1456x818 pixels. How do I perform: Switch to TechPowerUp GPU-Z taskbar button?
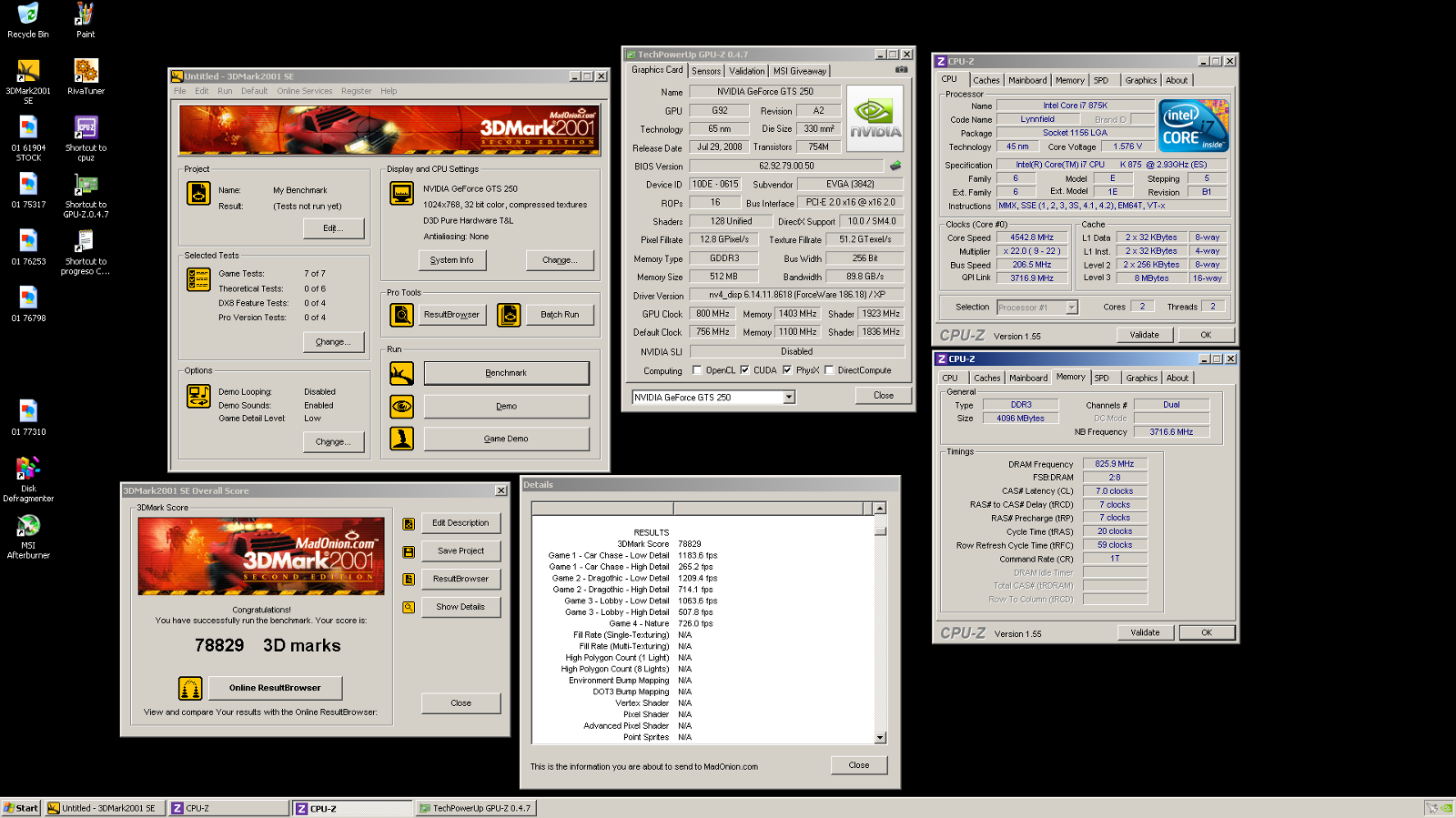point(476,808)
